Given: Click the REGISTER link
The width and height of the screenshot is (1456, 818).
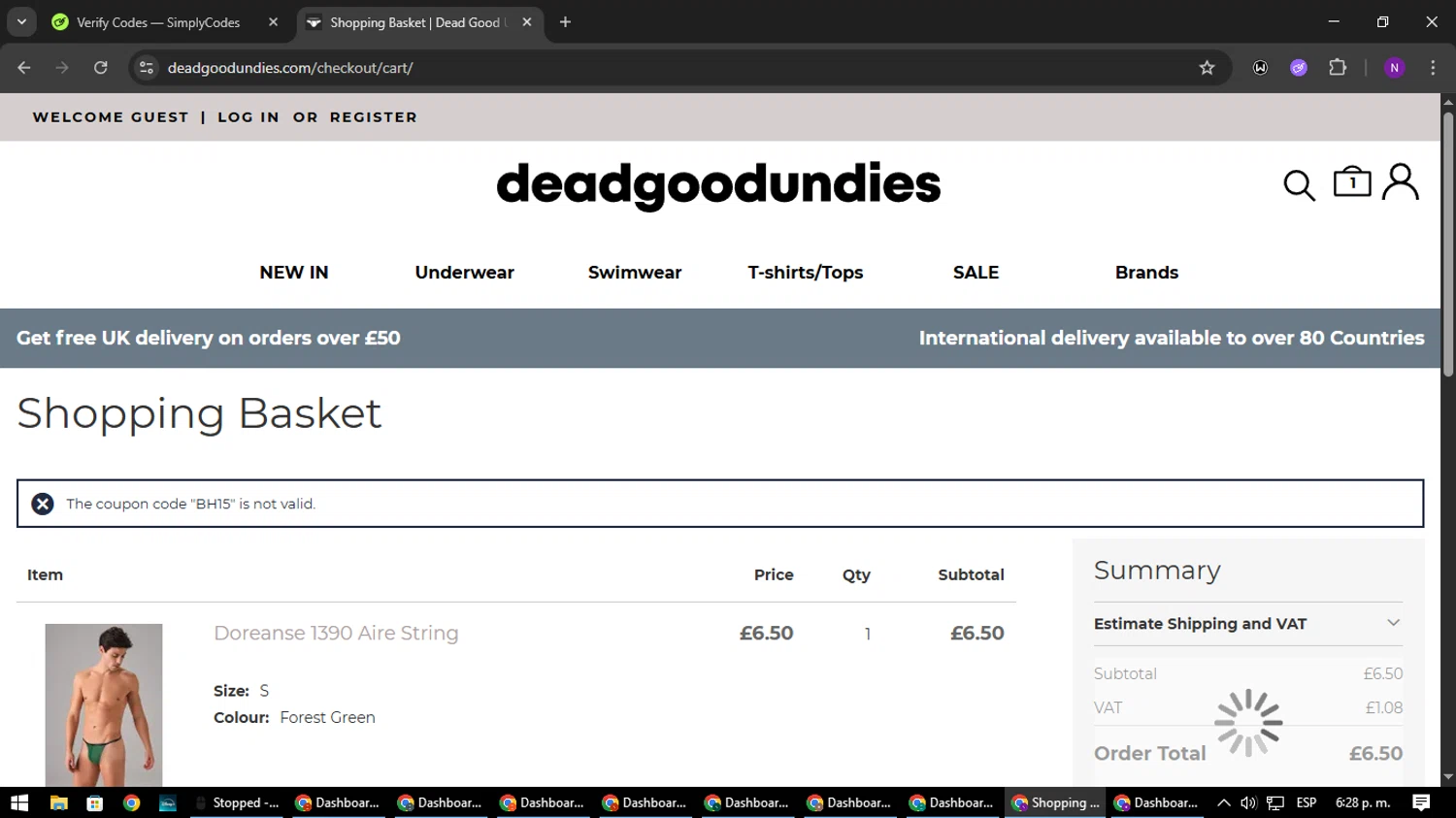Looking at the screenshot, I should tap(374, 117).
